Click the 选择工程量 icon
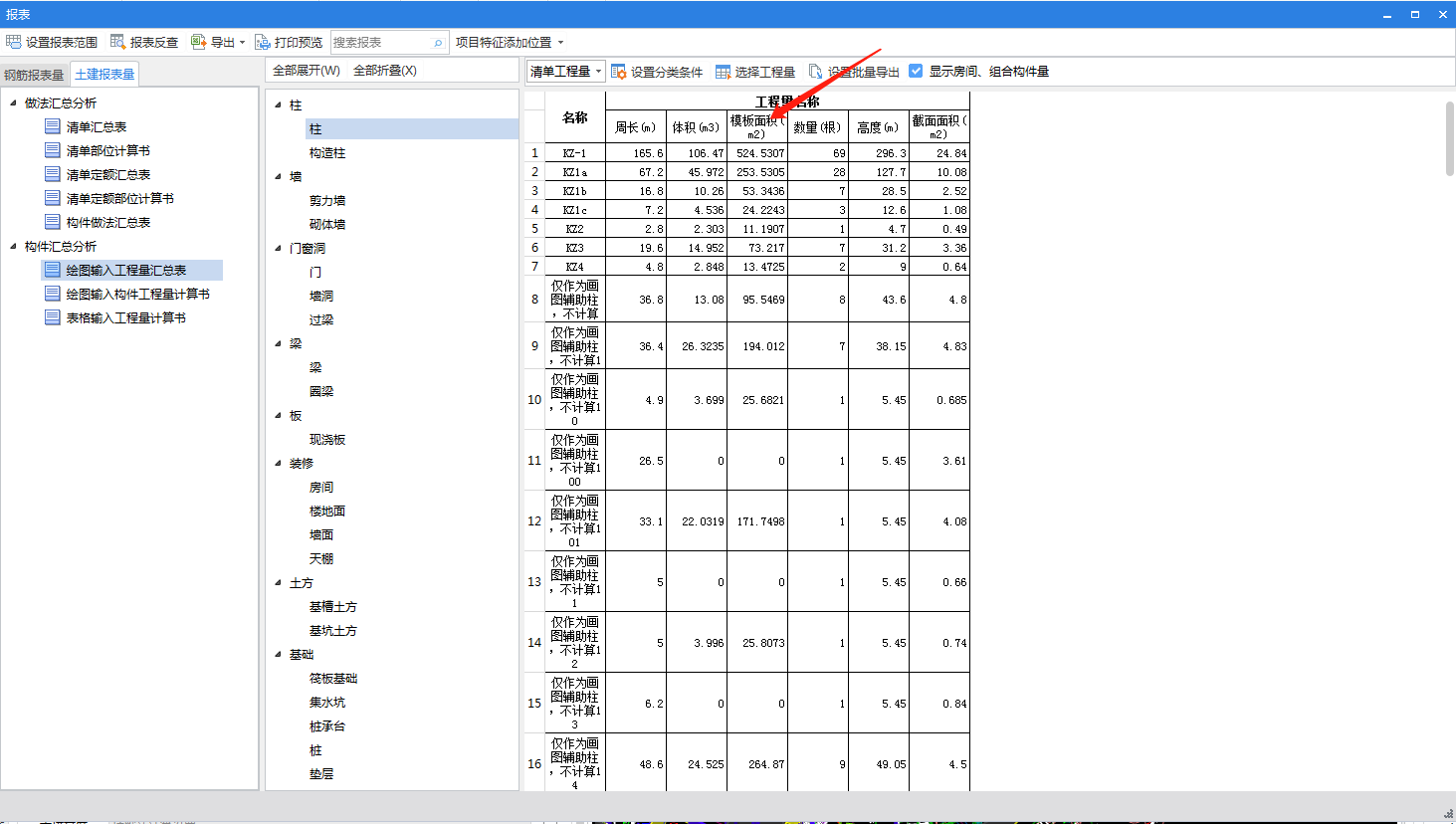Screen dimensions: 1456x824 [724, 72]
